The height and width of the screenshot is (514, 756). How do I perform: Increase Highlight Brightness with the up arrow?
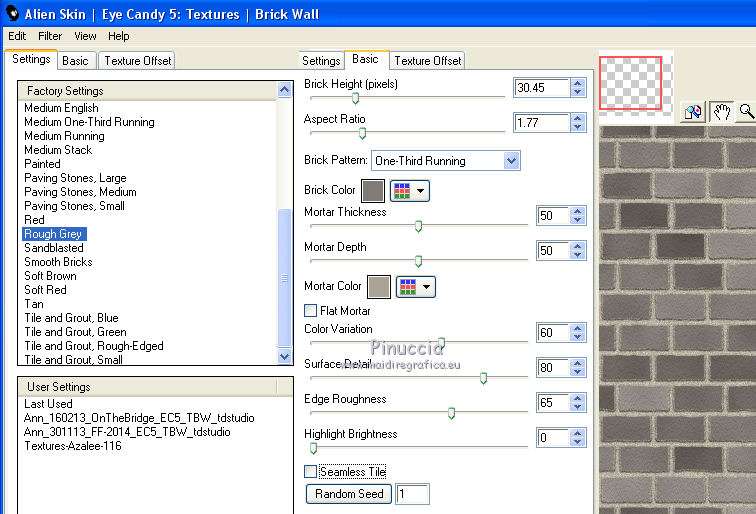[x=578, y=433]
